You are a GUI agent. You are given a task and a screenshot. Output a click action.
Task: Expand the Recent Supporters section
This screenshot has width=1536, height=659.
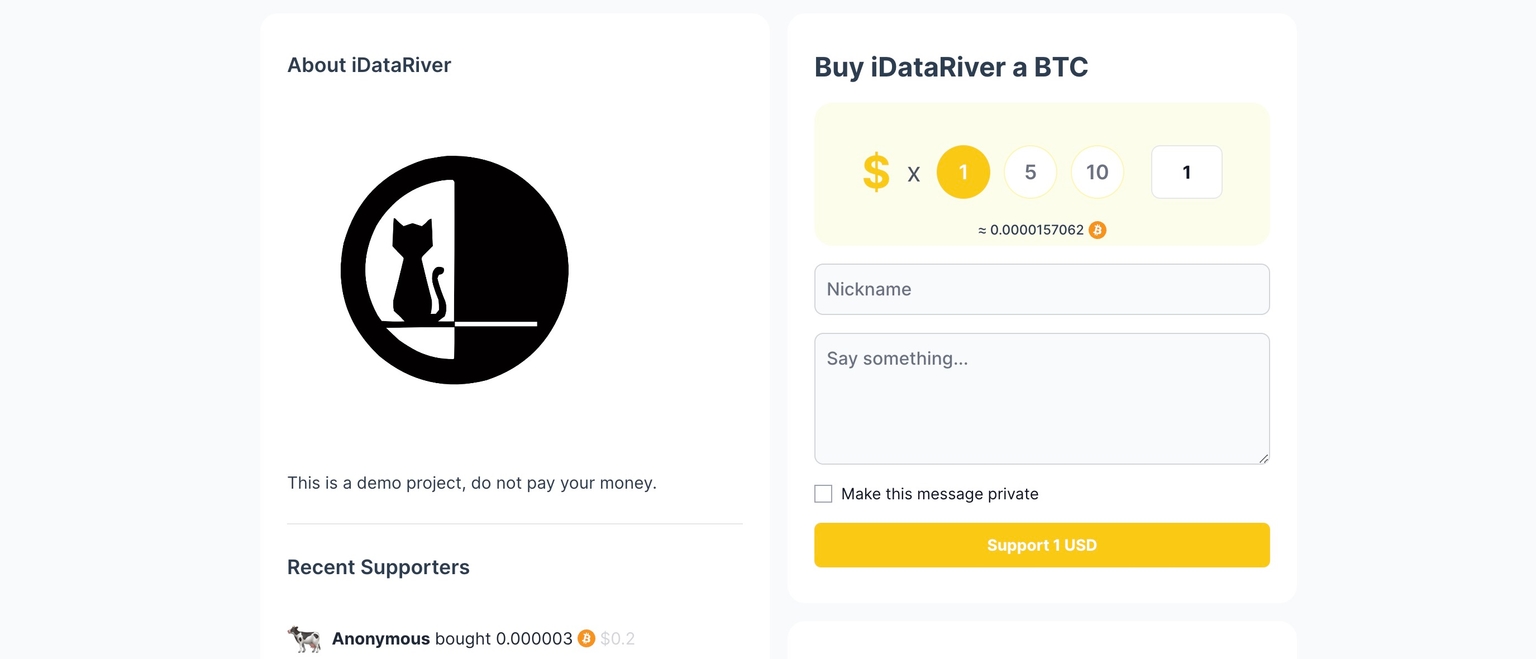378,567
